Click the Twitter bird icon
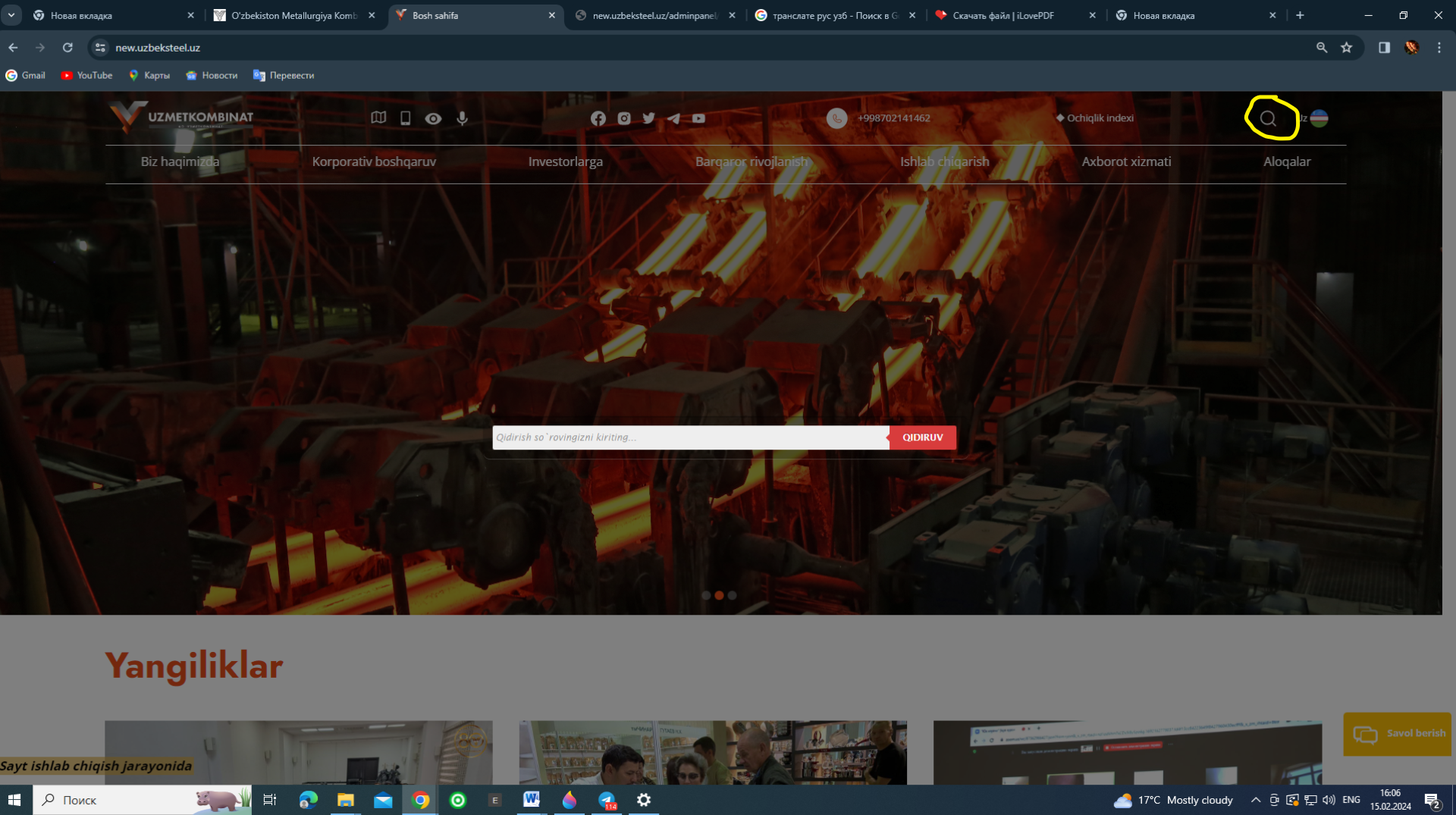This screenshot has height=815, width=1456. pyautogui.click(x=648, y=118)
